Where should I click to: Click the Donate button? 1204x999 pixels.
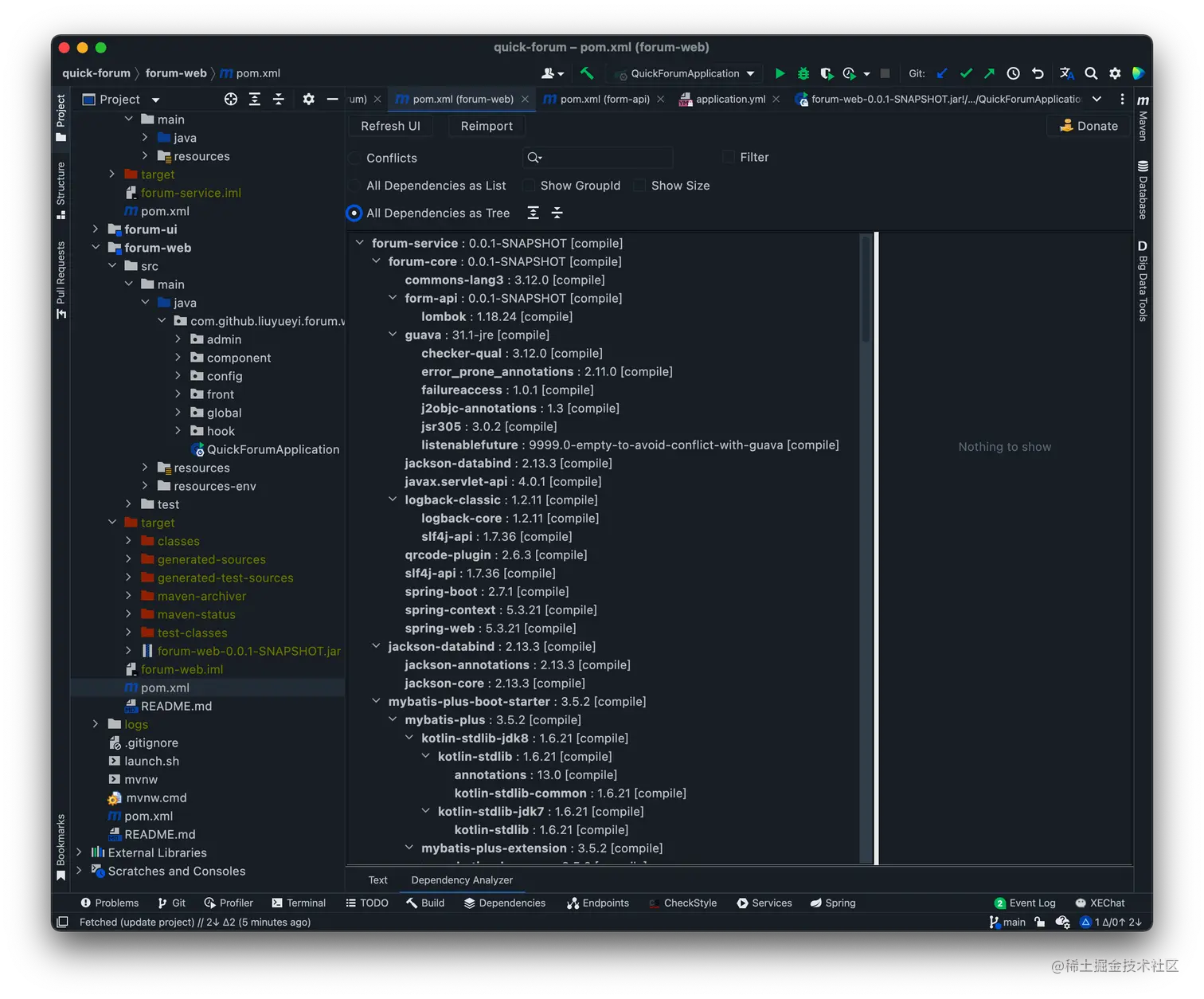[x=1089, y=126]
